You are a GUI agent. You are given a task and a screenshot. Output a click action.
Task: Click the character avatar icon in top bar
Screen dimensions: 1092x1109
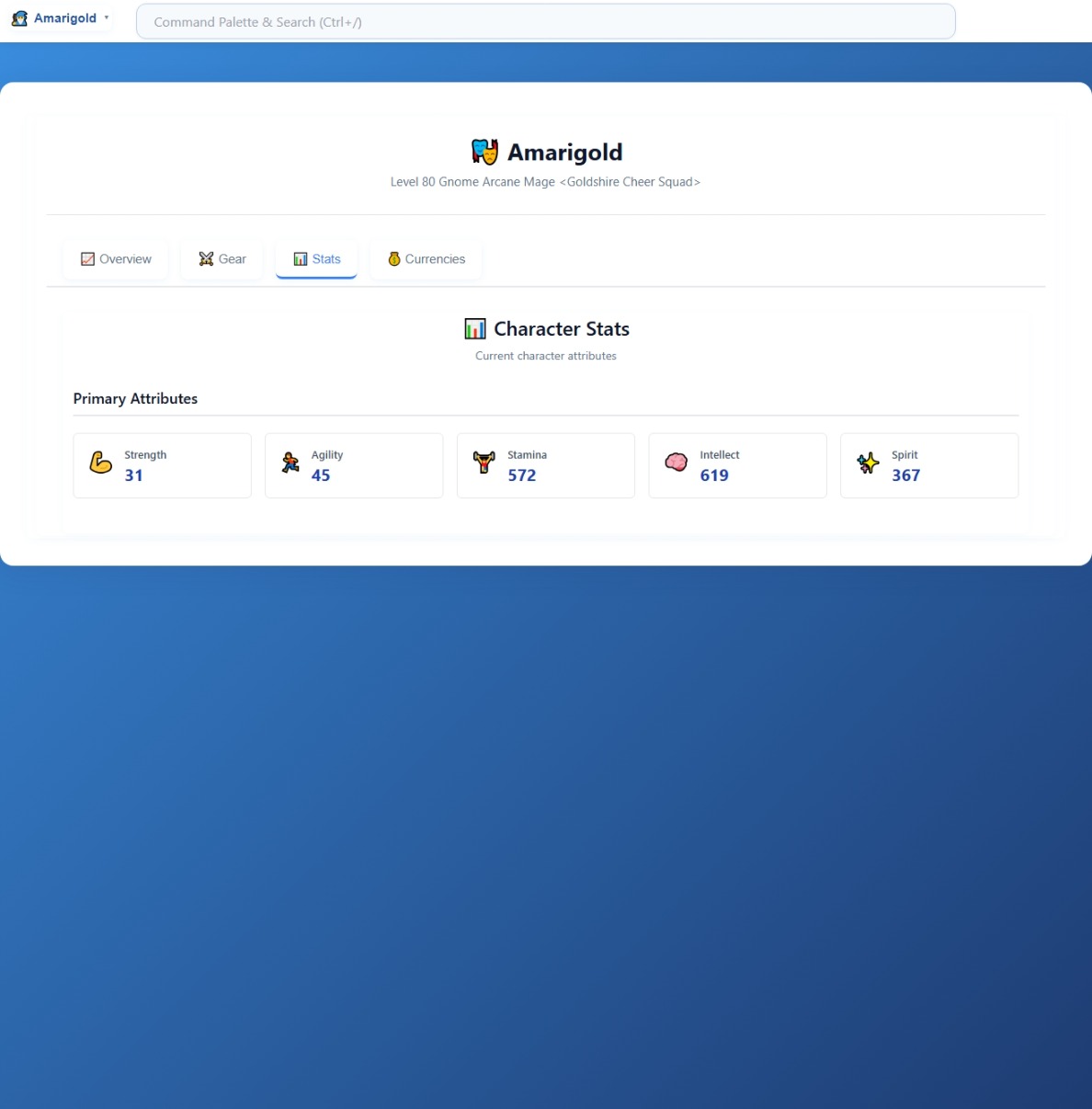(x=19, y=18)
